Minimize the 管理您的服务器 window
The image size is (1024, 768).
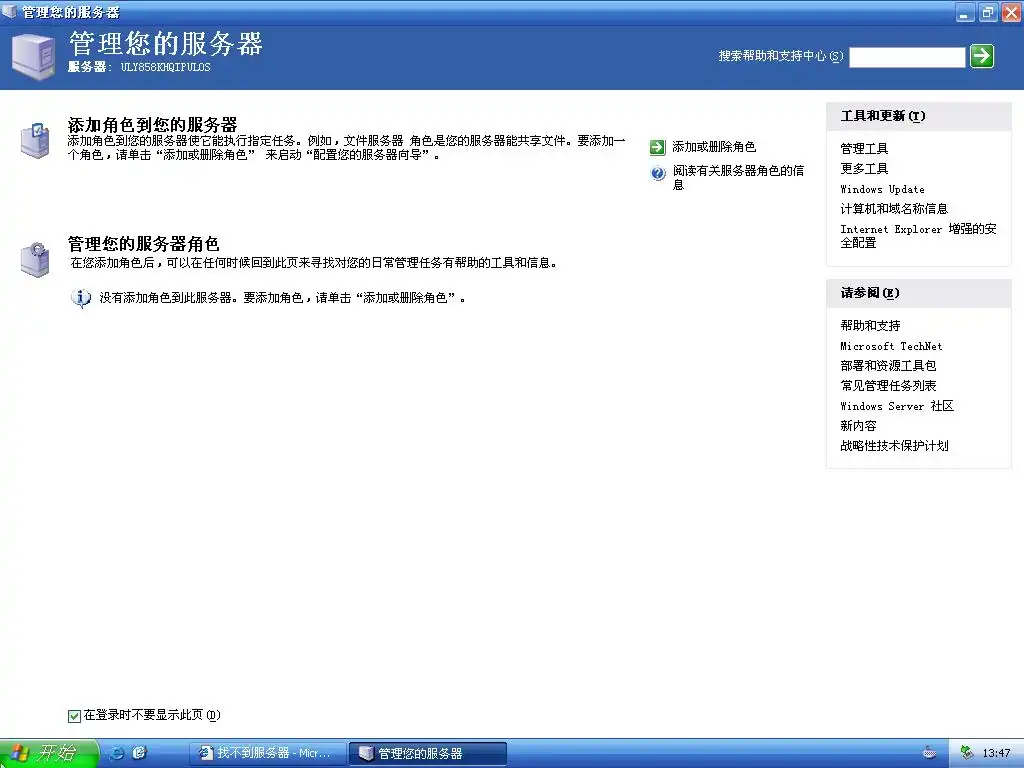pyautogui.click(x=965, y=12)
